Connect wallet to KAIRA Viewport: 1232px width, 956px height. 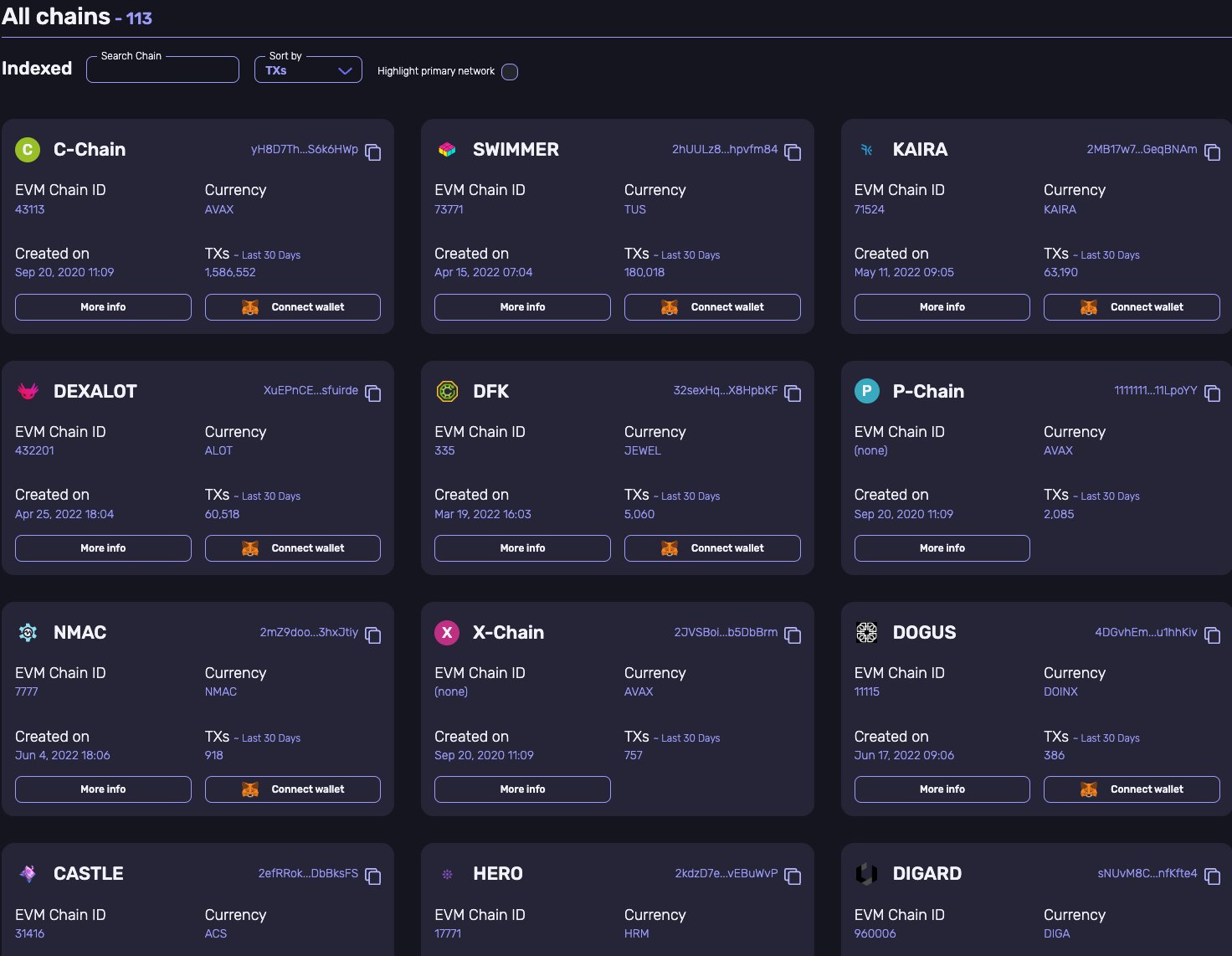pos(1132,307)
